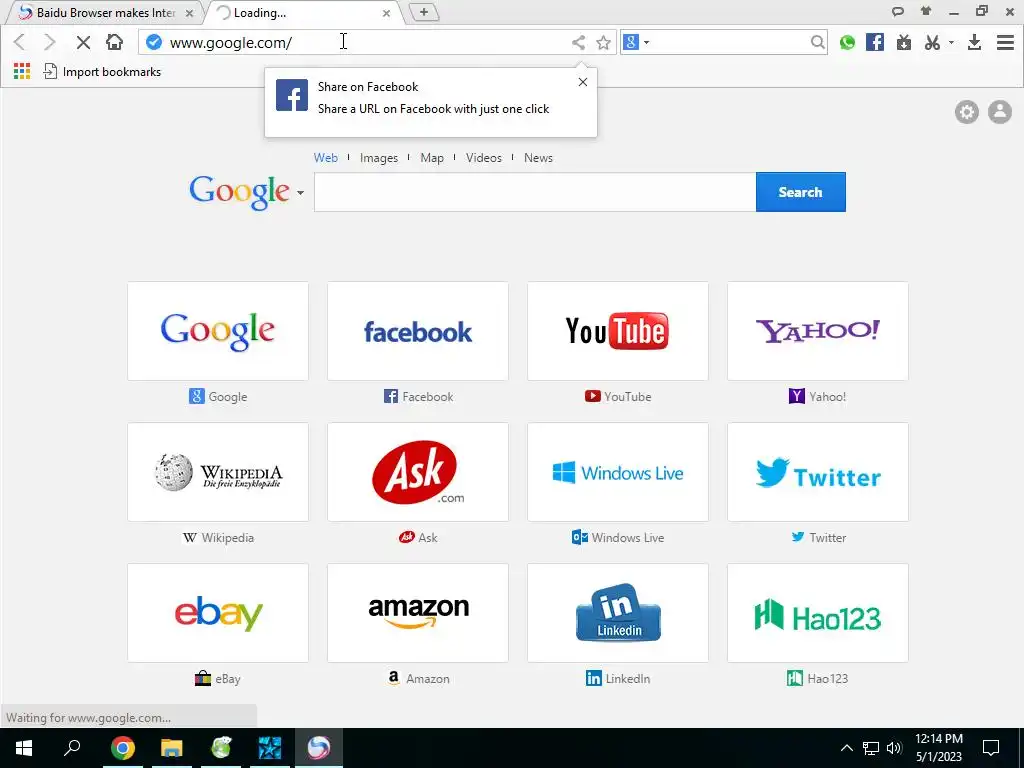Open the Ask.com speed dial tile
The width and height of the screenshot is (1024, 768).
(x=418, y=472)
